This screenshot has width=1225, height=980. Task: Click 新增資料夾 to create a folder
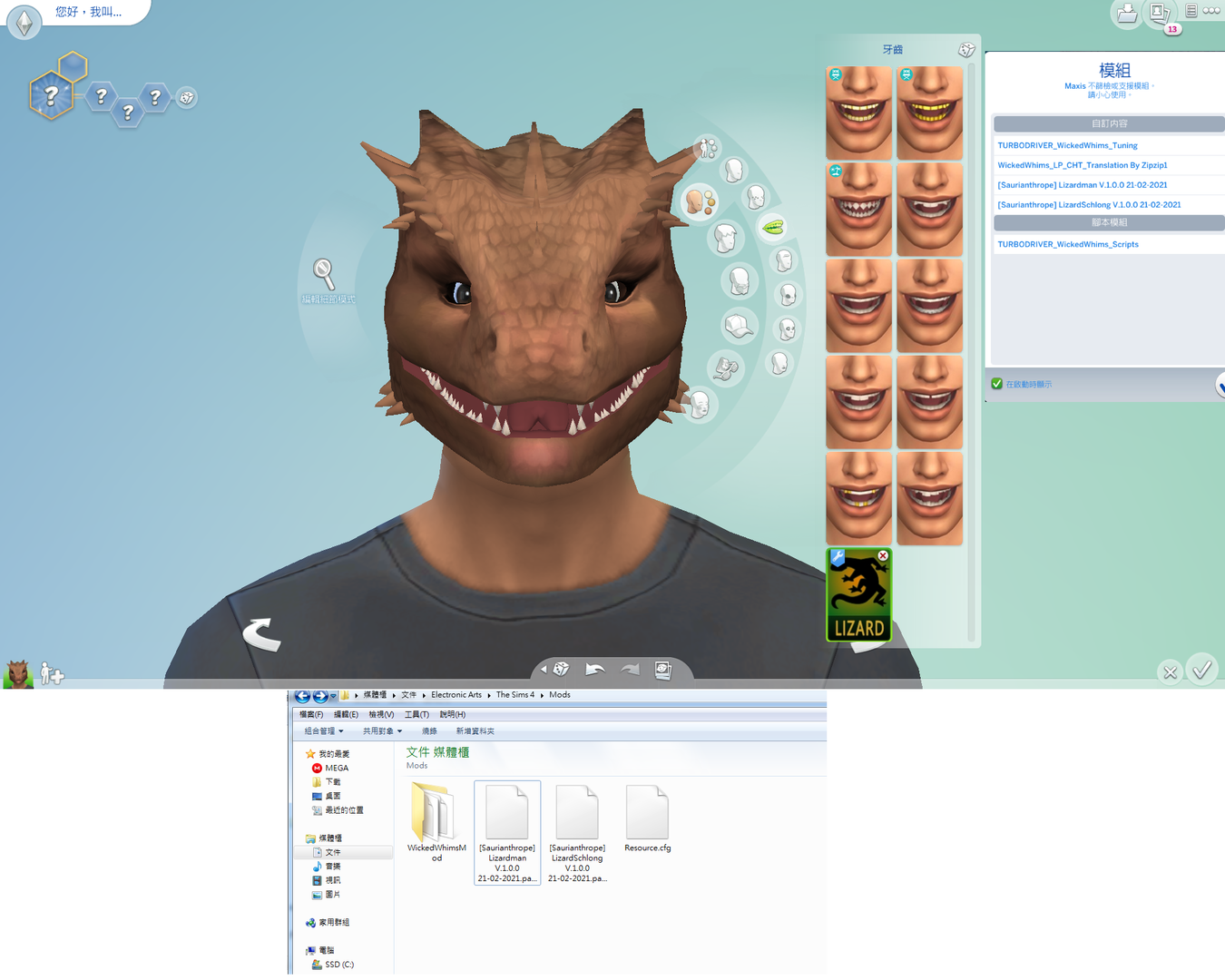[475, 731]
